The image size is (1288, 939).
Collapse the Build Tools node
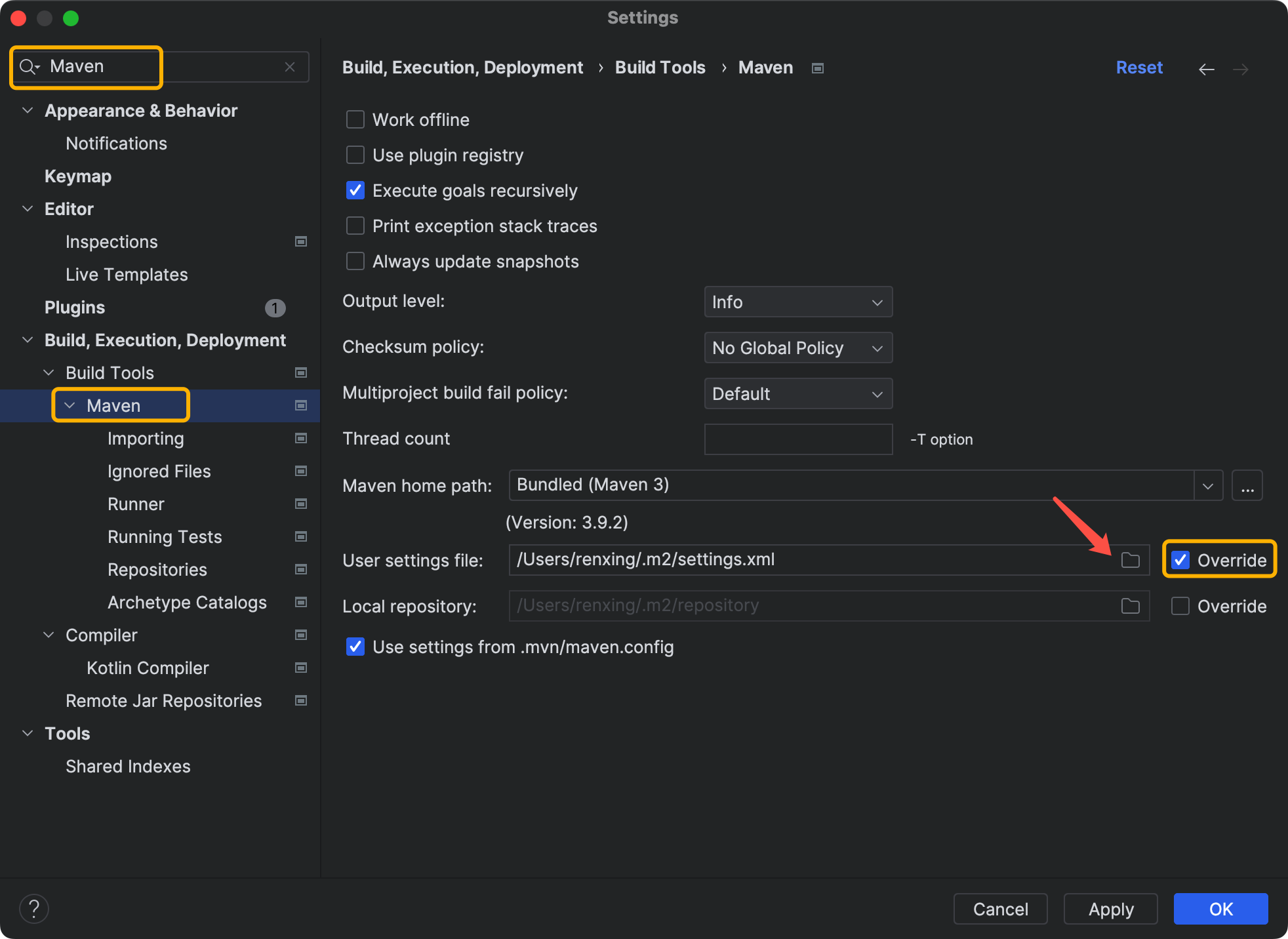[49, 372]
